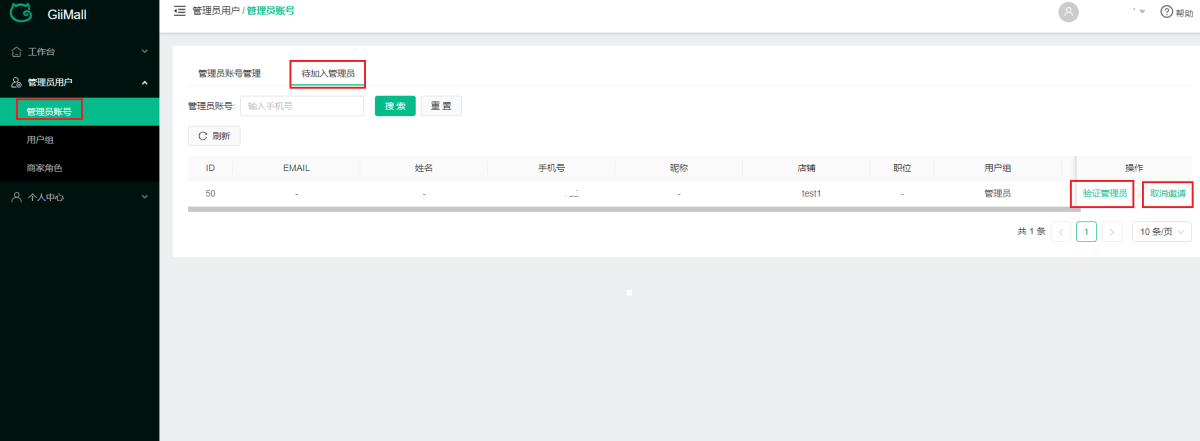This screenshot has height=441, width=1200.
Task: Open 用户组 in the sidebar
Action: pos(40,140)
